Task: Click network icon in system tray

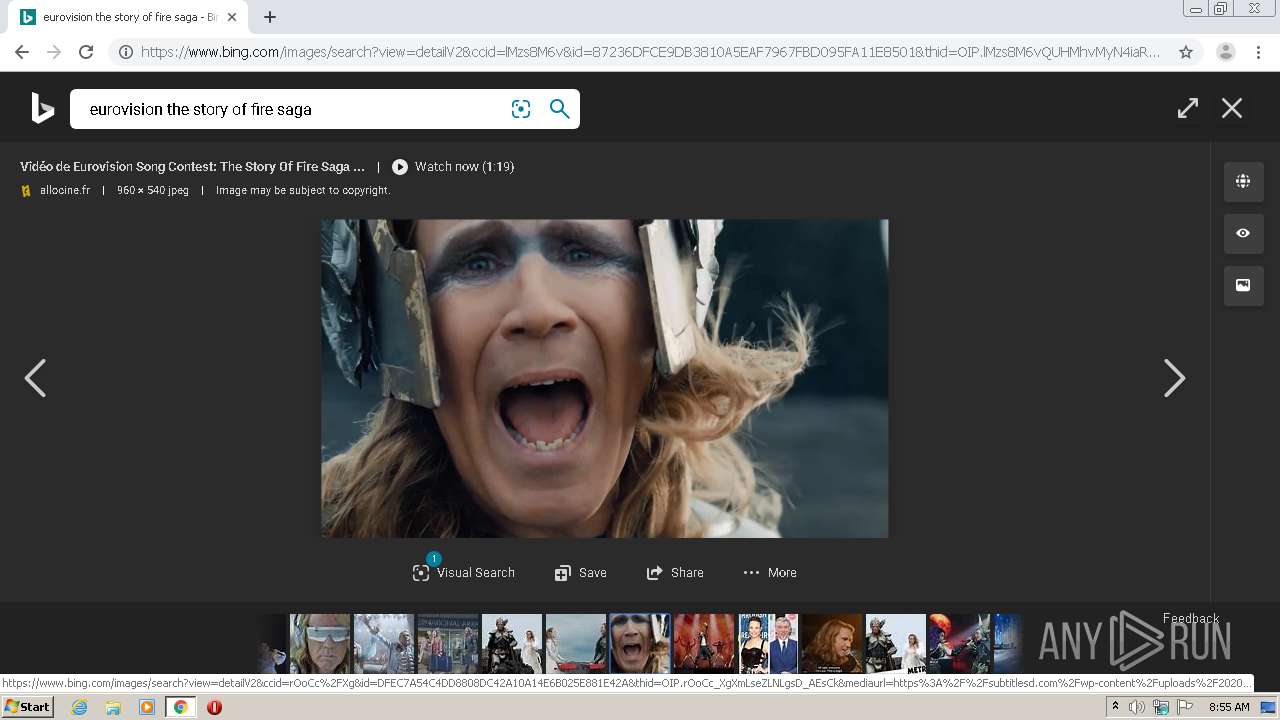Action: point(1161,707)
